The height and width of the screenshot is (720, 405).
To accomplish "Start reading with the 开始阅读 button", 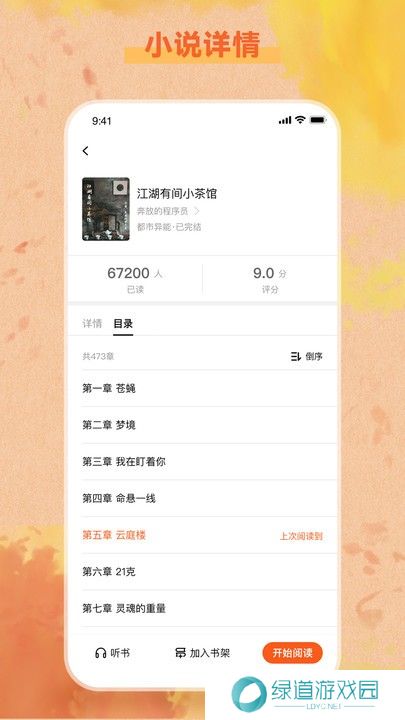I will [x=292, y=653].
